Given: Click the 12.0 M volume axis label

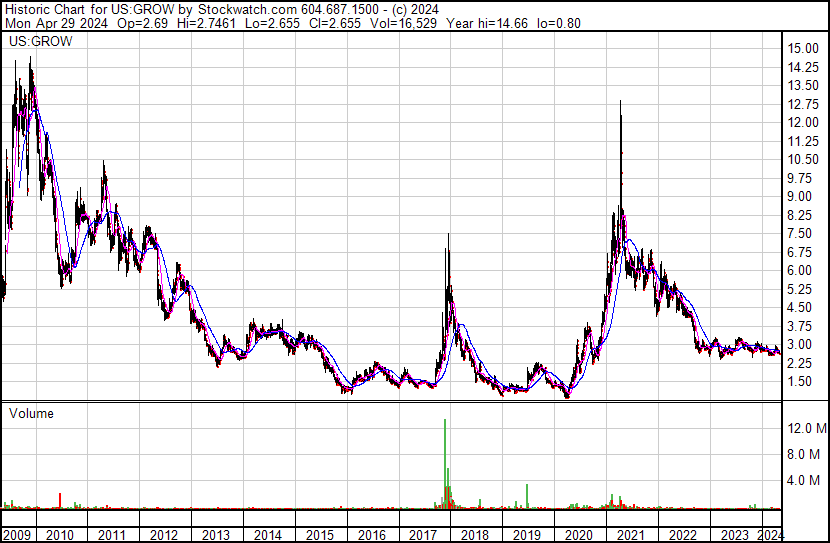Looking at the screenshot, I should [x=807, y=428].
